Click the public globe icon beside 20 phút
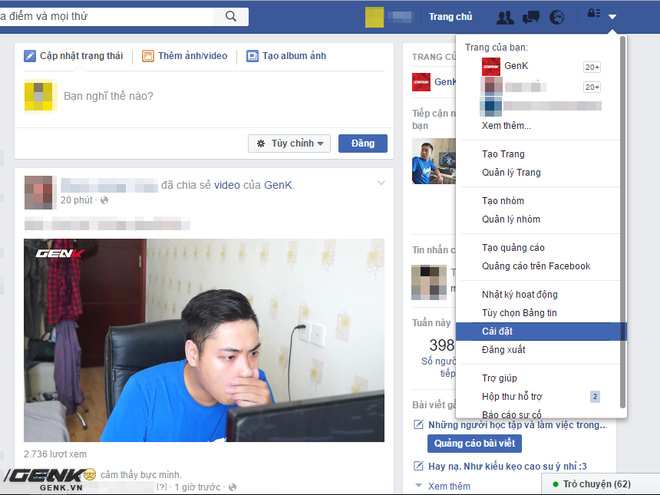The image size is (660, 495). point(104,200)
